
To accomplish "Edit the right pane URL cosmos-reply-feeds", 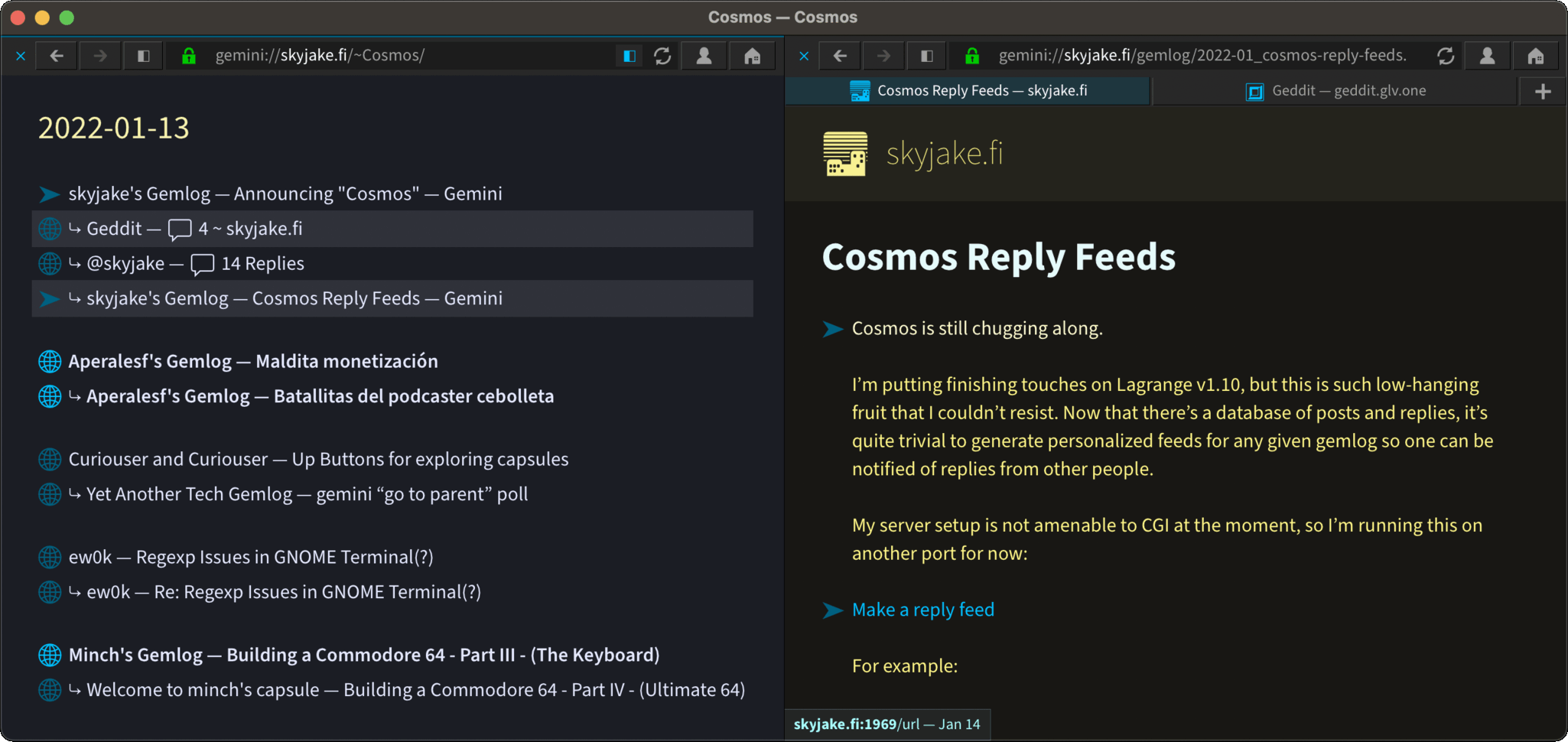I will 1202,56.
